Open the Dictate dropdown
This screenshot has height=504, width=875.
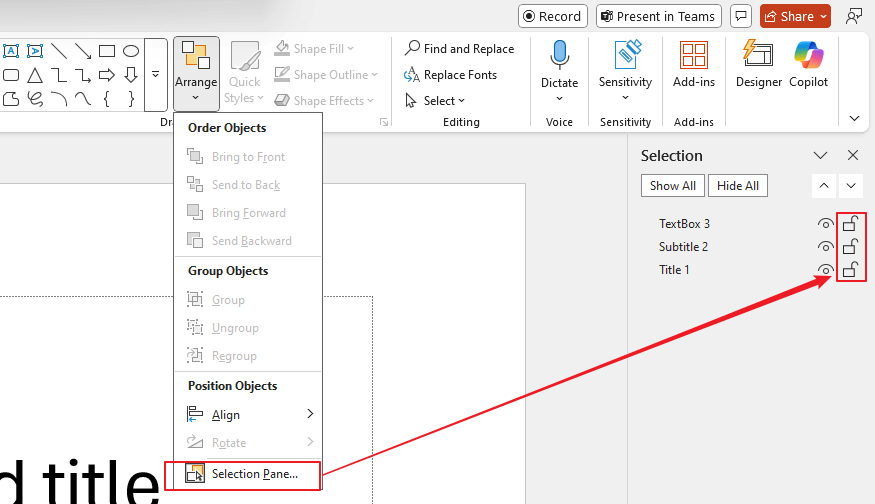pyautogui.click(x=559, y=73)
